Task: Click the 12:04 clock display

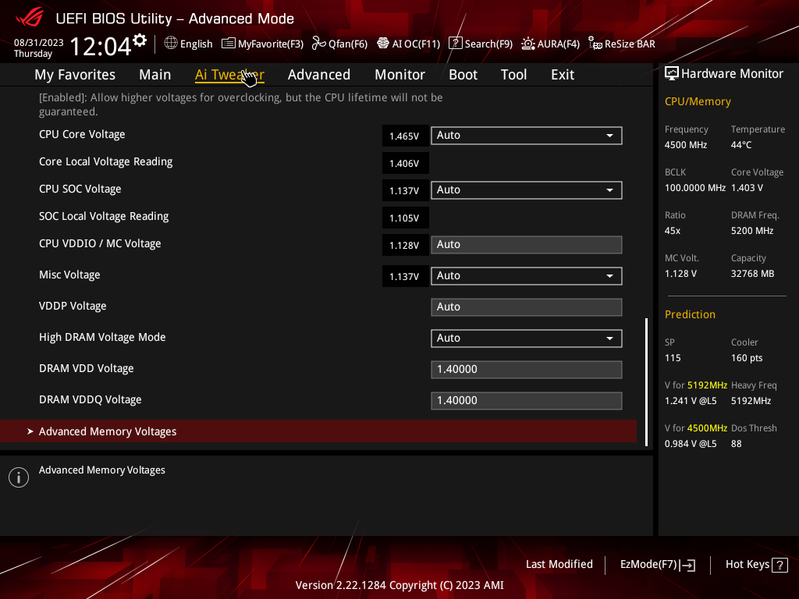Action: tap(100, 46)
